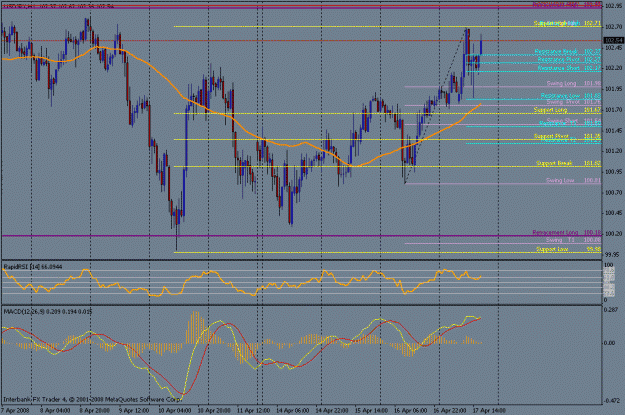Image resolution: width=625 pixels, height=415 pixels.
Task: Click the 16 Apr 06:00 time label
Action: [x=410, y=410]
